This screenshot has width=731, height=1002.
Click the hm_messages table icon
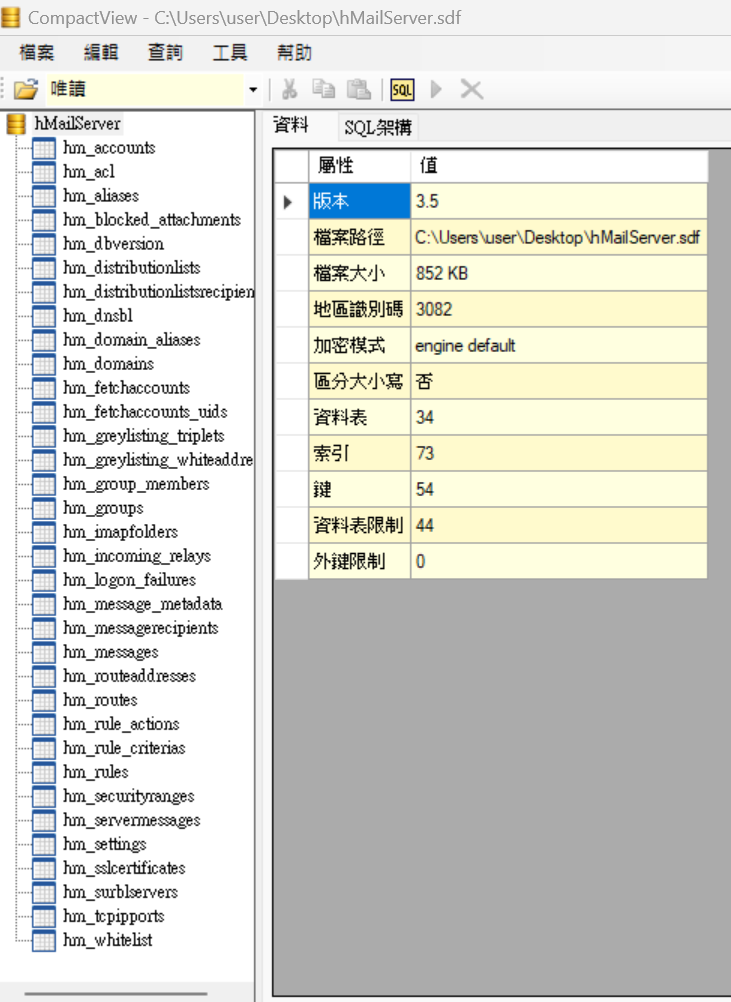click(x=43, y=652)
